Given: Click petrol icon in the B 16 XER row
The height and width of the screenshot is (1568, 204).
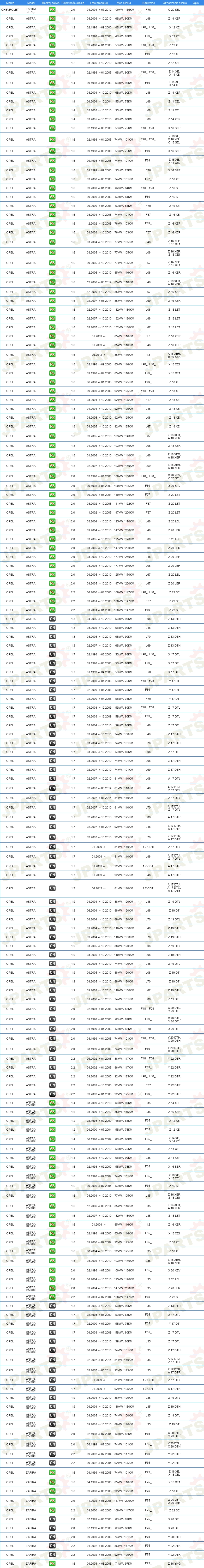Looking at the screenshot, I should click(x=52, y=355).
